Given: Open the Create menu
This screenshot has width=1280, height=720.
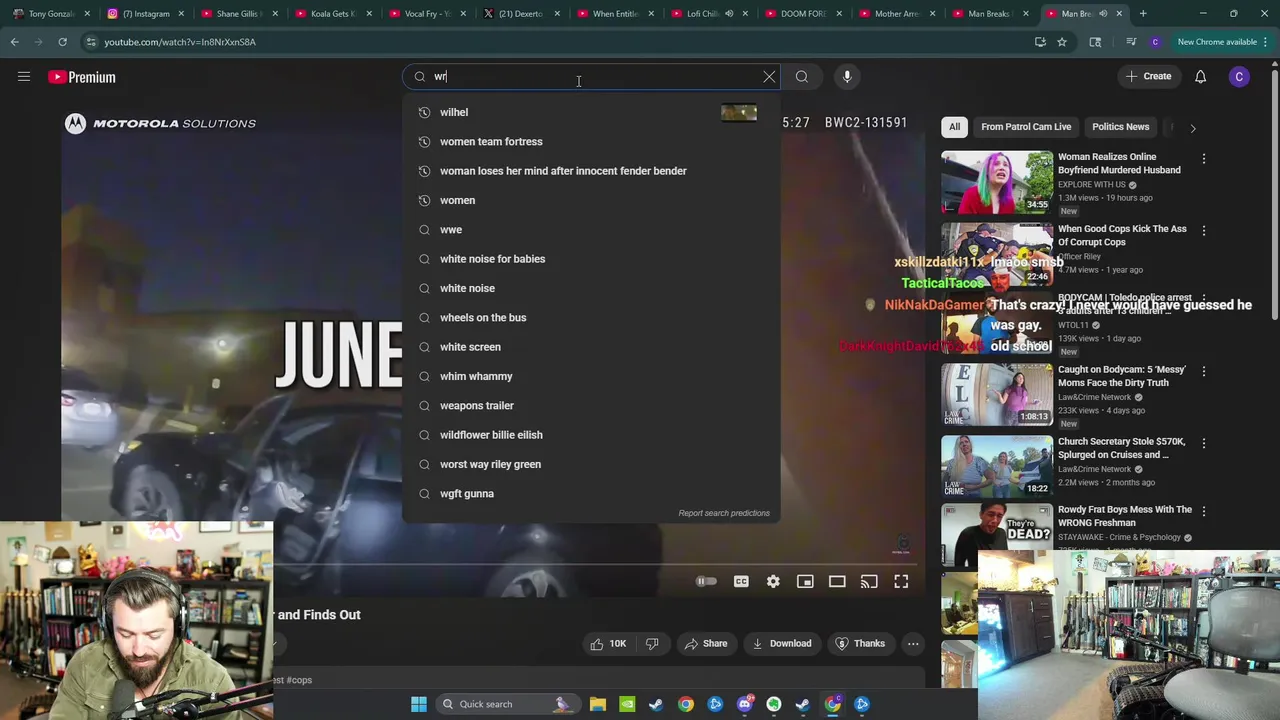Looking at the screenshot, I should point(1148,77).
